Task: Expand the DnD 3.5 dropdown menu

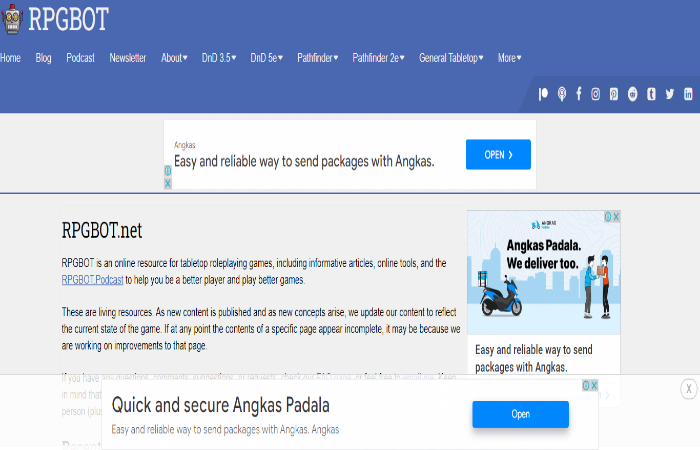Action: [x=219, y=58]
